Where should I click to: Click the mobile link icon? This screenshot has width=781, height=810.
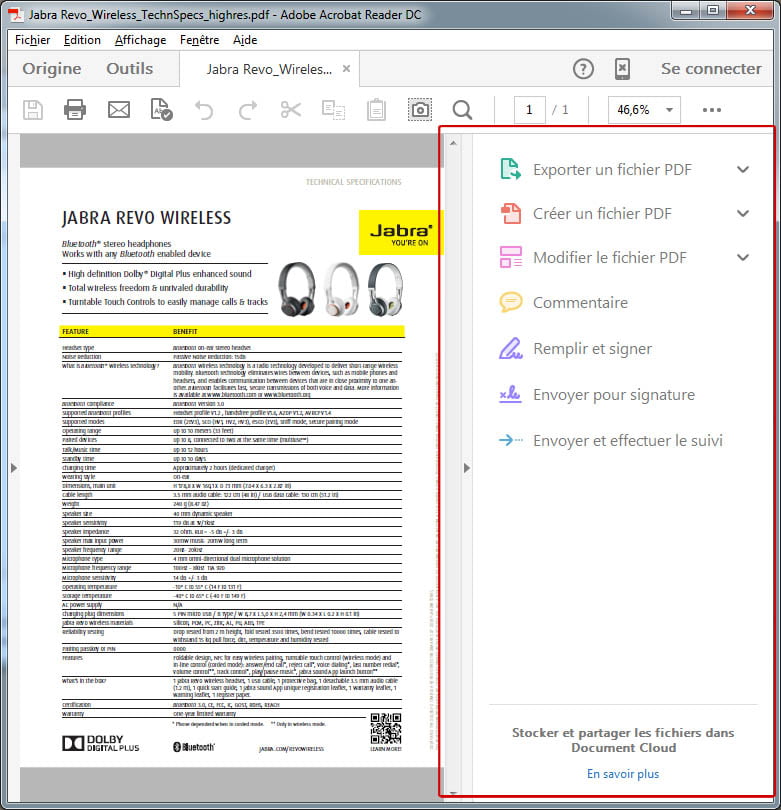(x=622, y=69)
